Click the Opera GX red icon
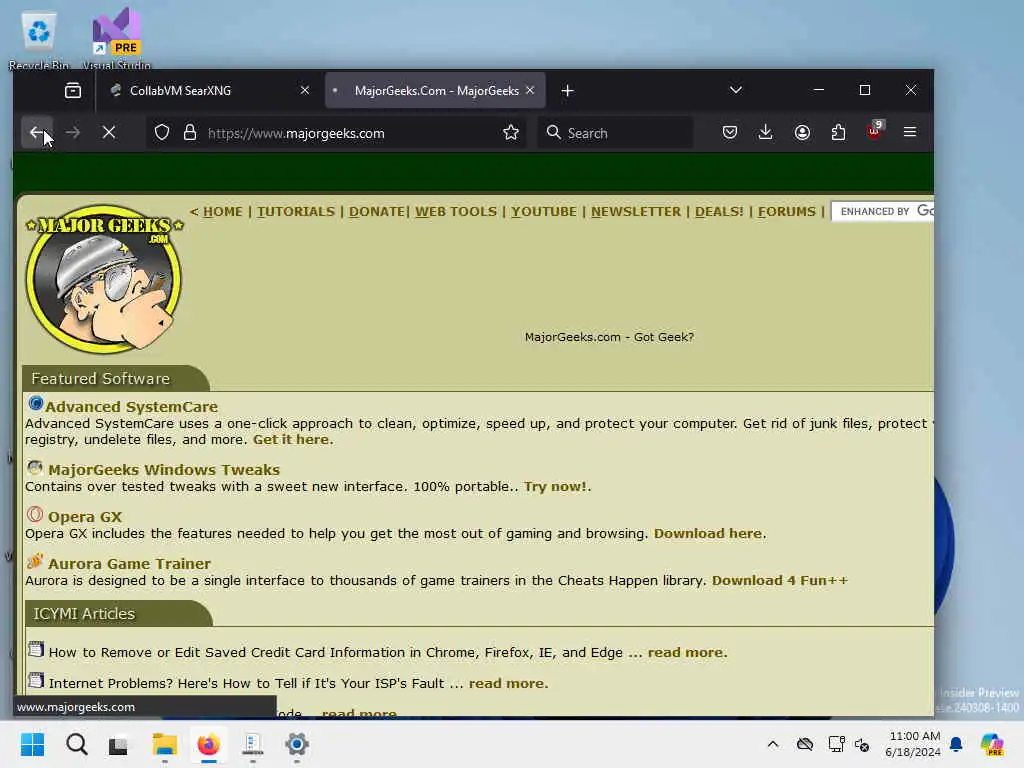1024x768 pixels. pos(35,515)
